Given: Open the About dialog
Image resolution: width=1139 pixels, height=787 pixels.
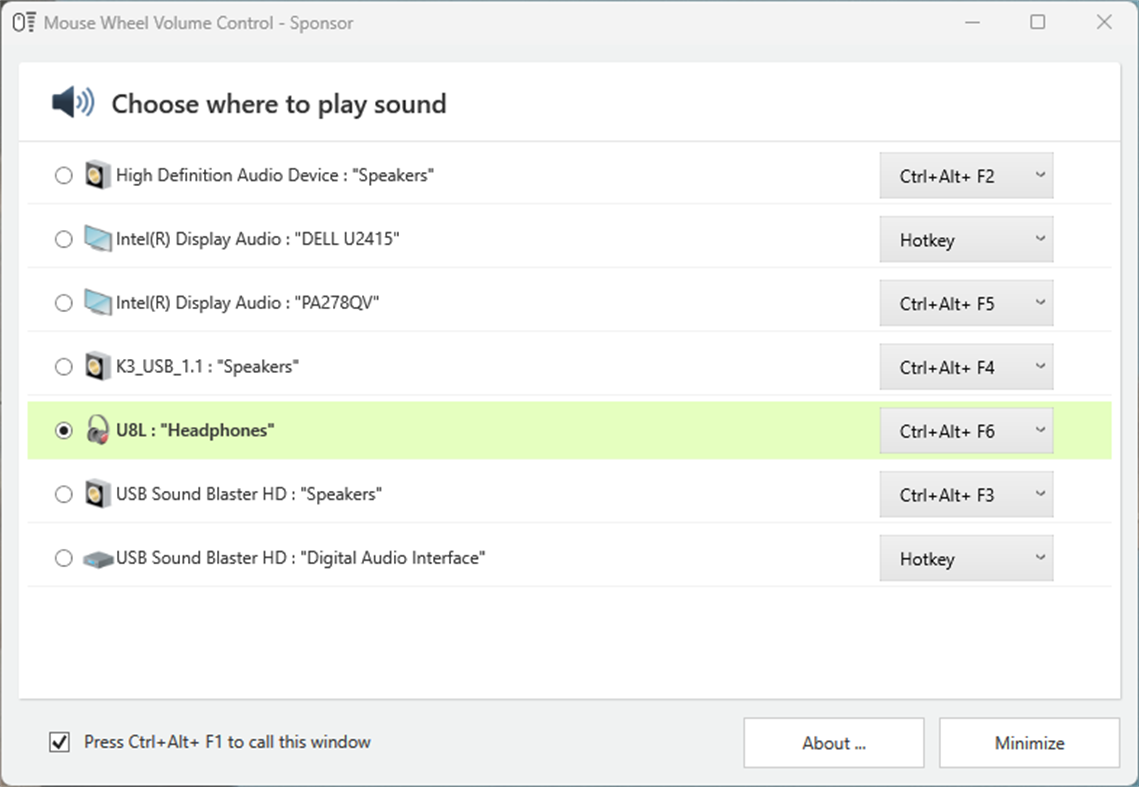Looking at the screenshot, I should pyautogui.click(x=833, y=743).
